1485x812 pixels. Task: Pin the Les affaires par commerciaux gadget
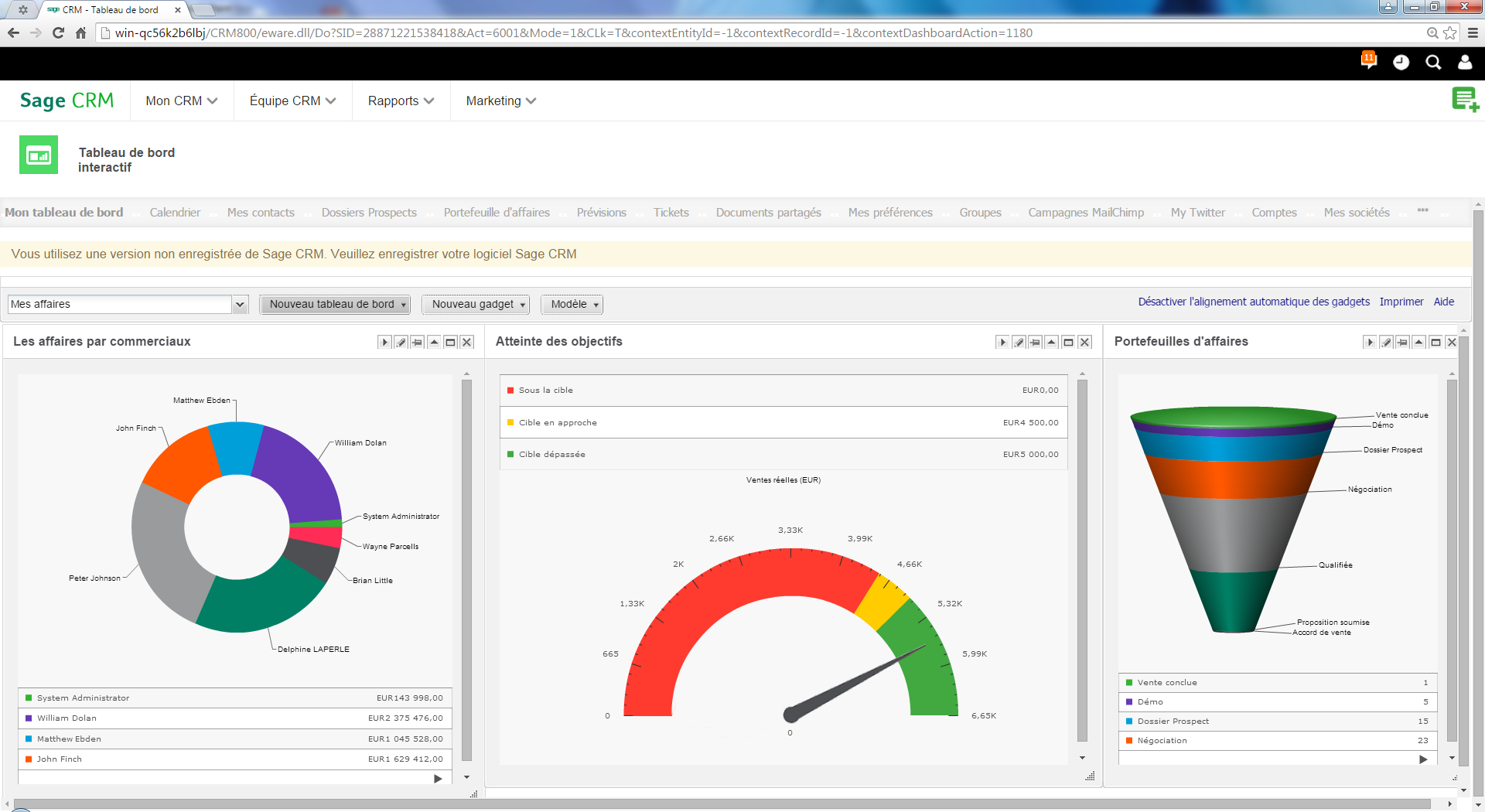click(418, 342)
